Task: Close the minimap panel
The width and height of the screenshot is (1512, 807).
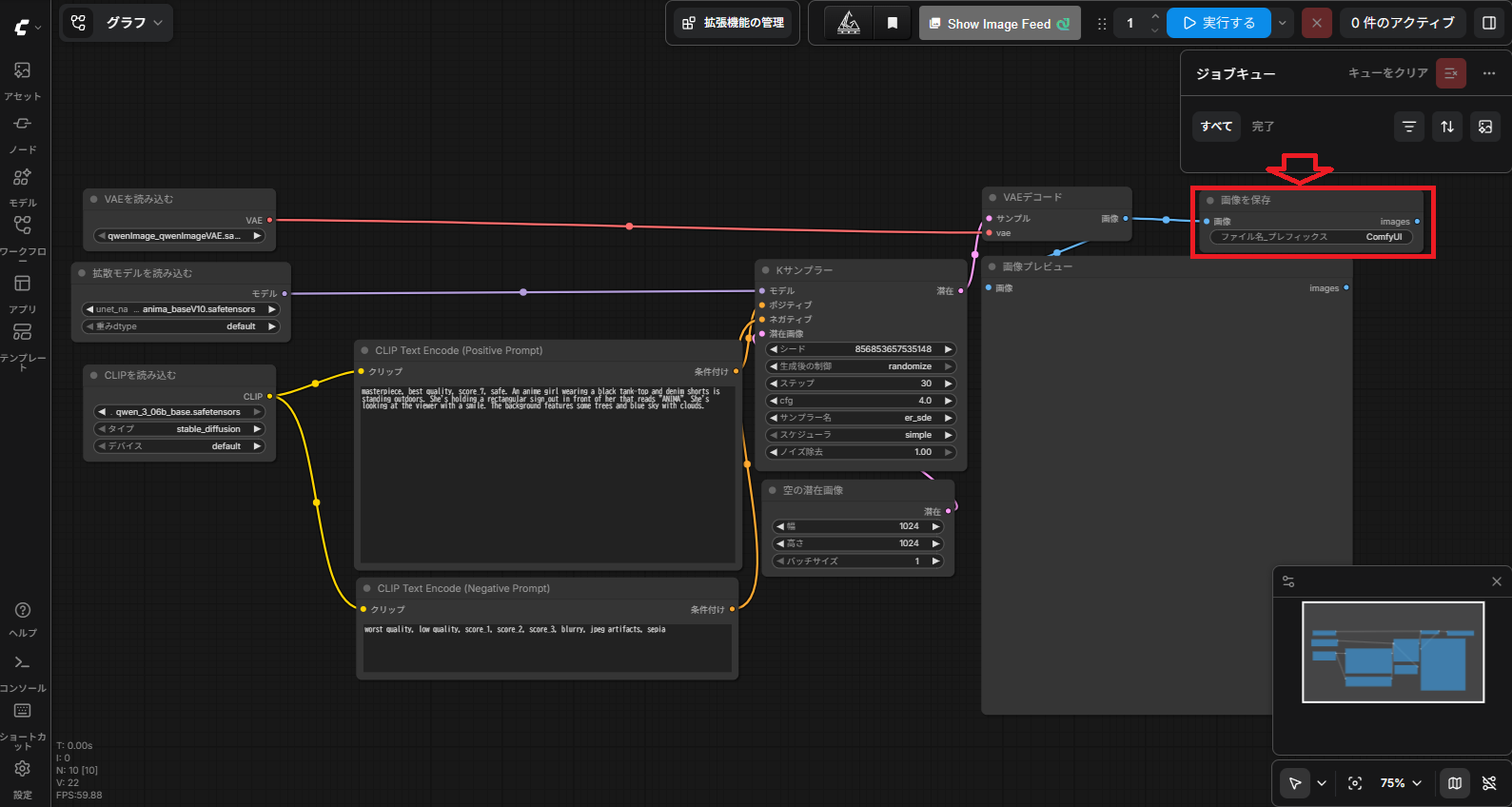Action: pos(1497,581)
